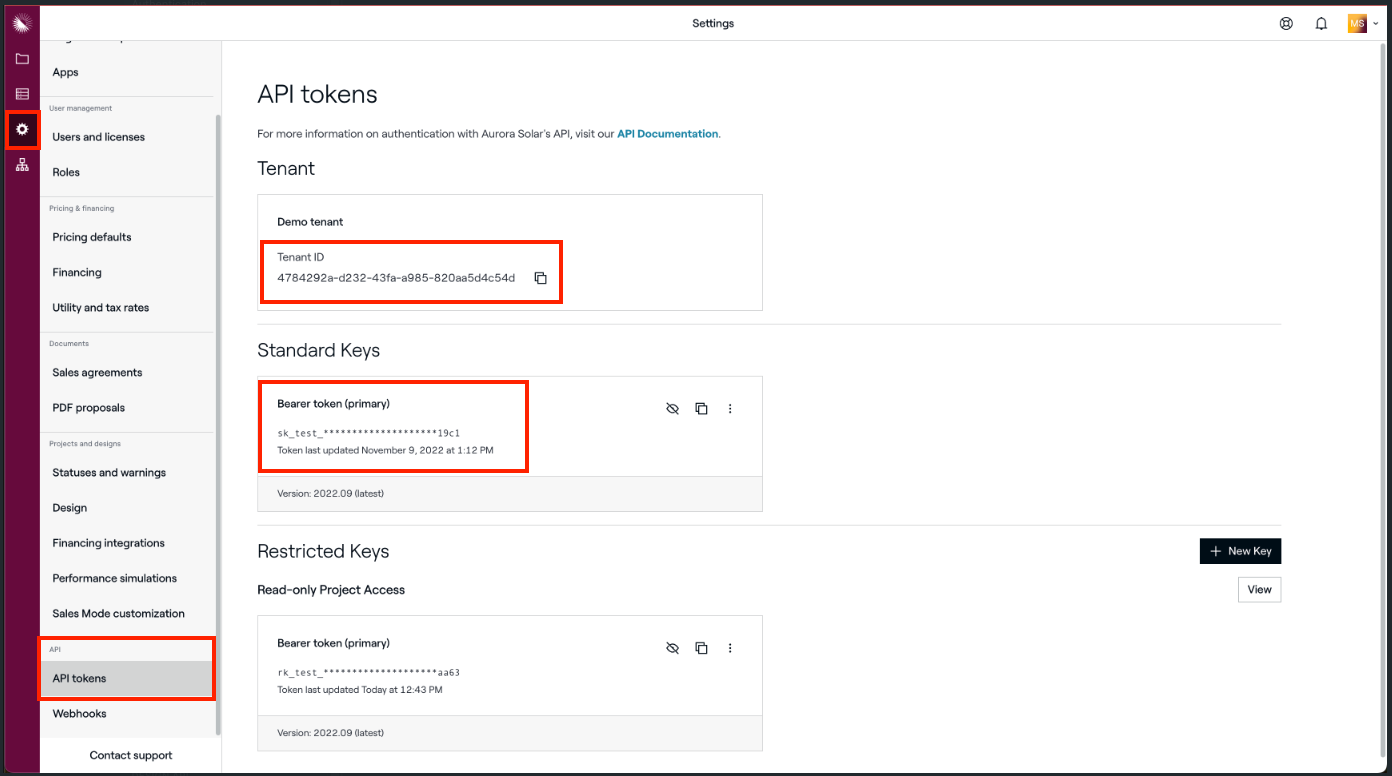Viewport: 1392px width, 776px height.
Task: Click the Restricted Keys section heading
Action: (323, 551)
